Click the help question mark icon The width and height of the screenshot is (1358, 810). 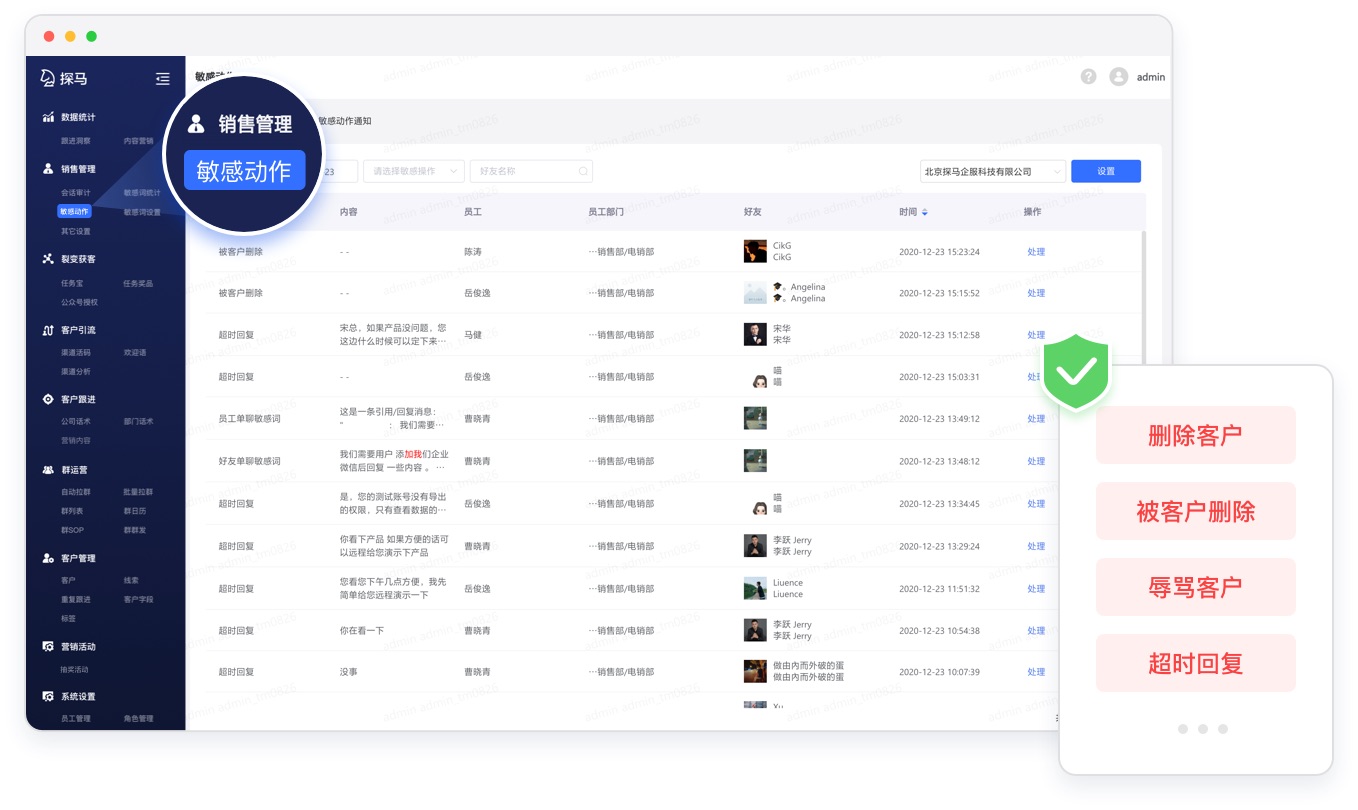[x=1088, y=77]
